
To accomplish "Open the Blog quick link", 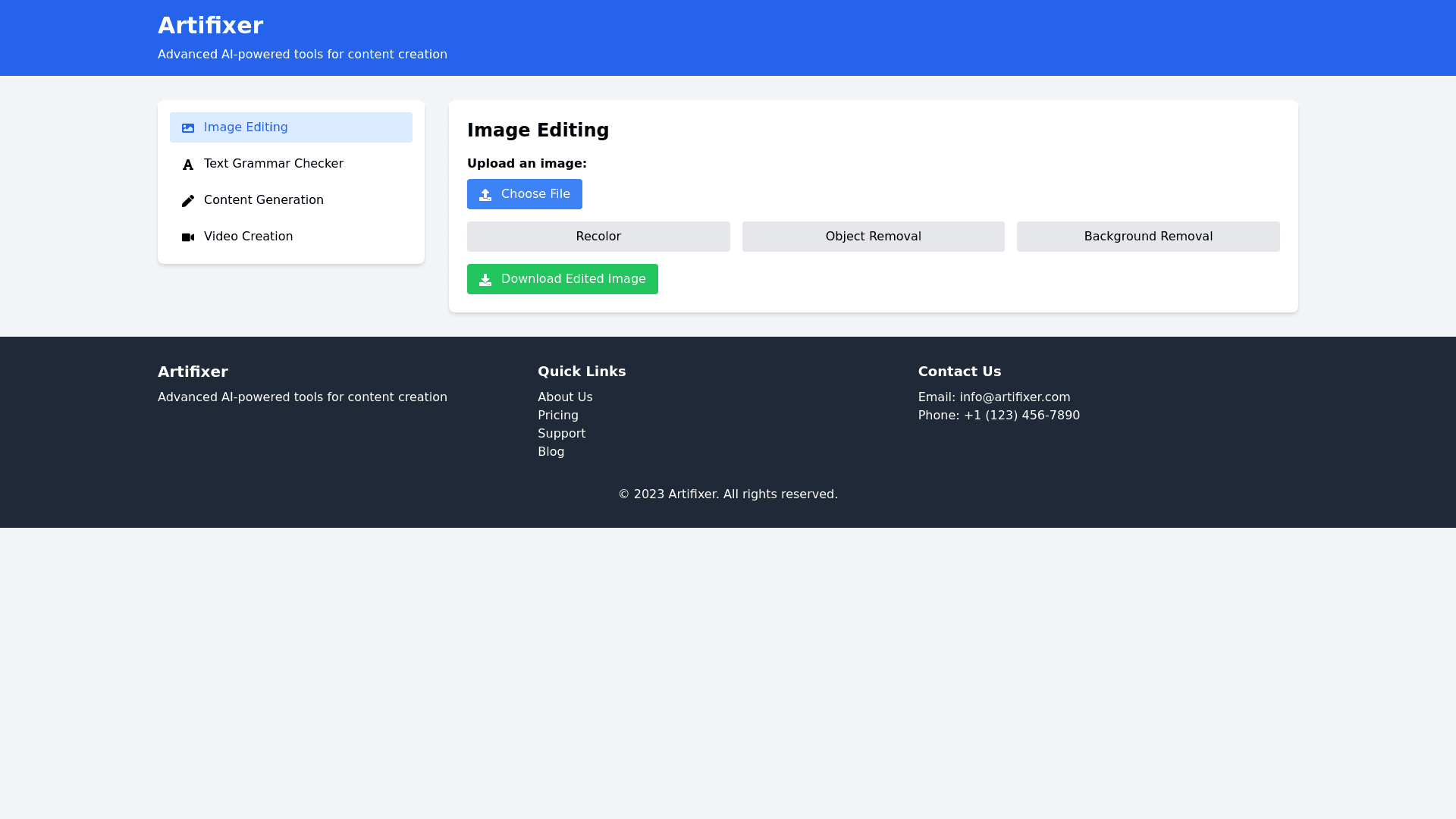I will (x=551, y=452).
